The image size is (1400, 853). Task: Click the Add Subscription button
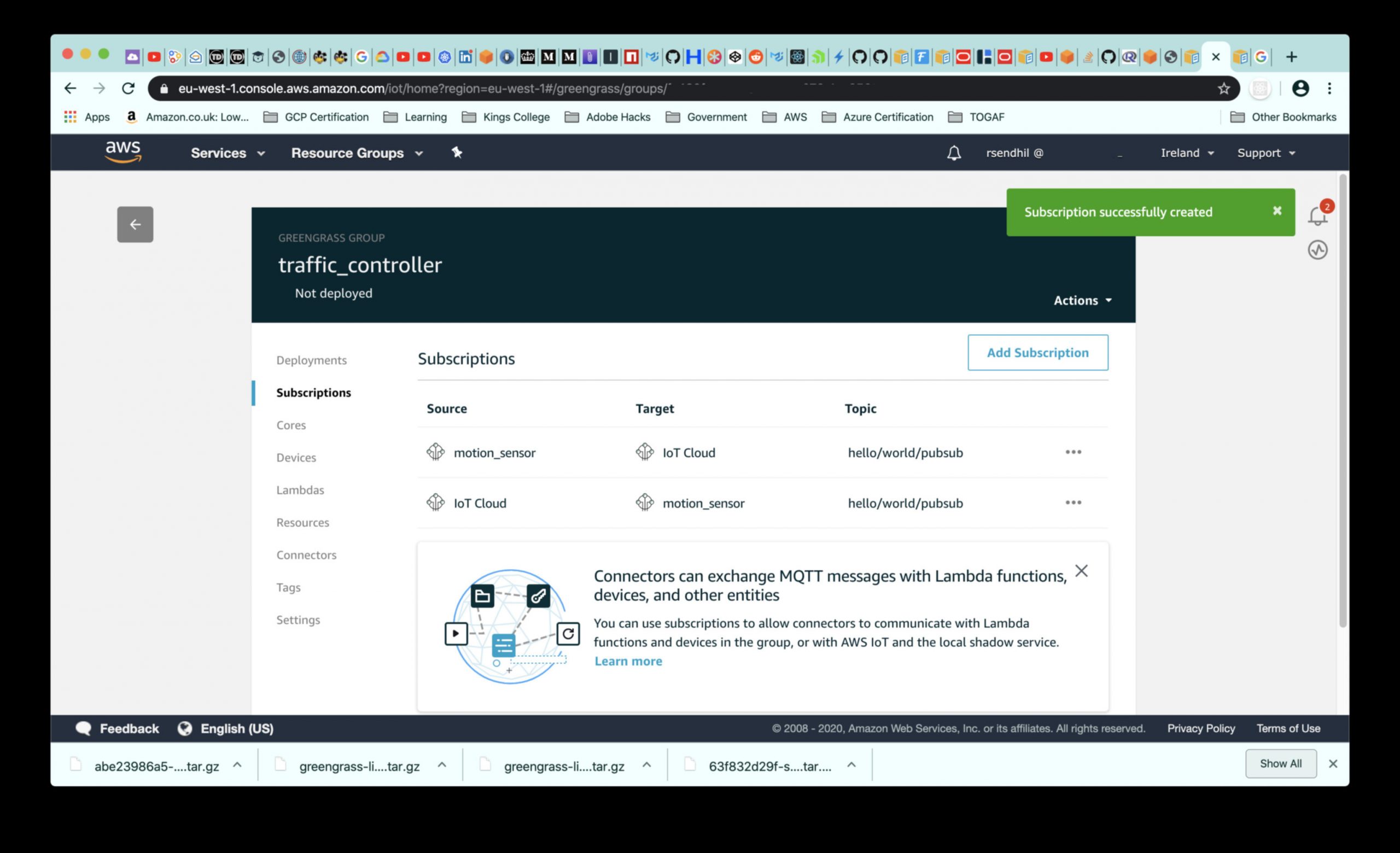point(1037,353)
